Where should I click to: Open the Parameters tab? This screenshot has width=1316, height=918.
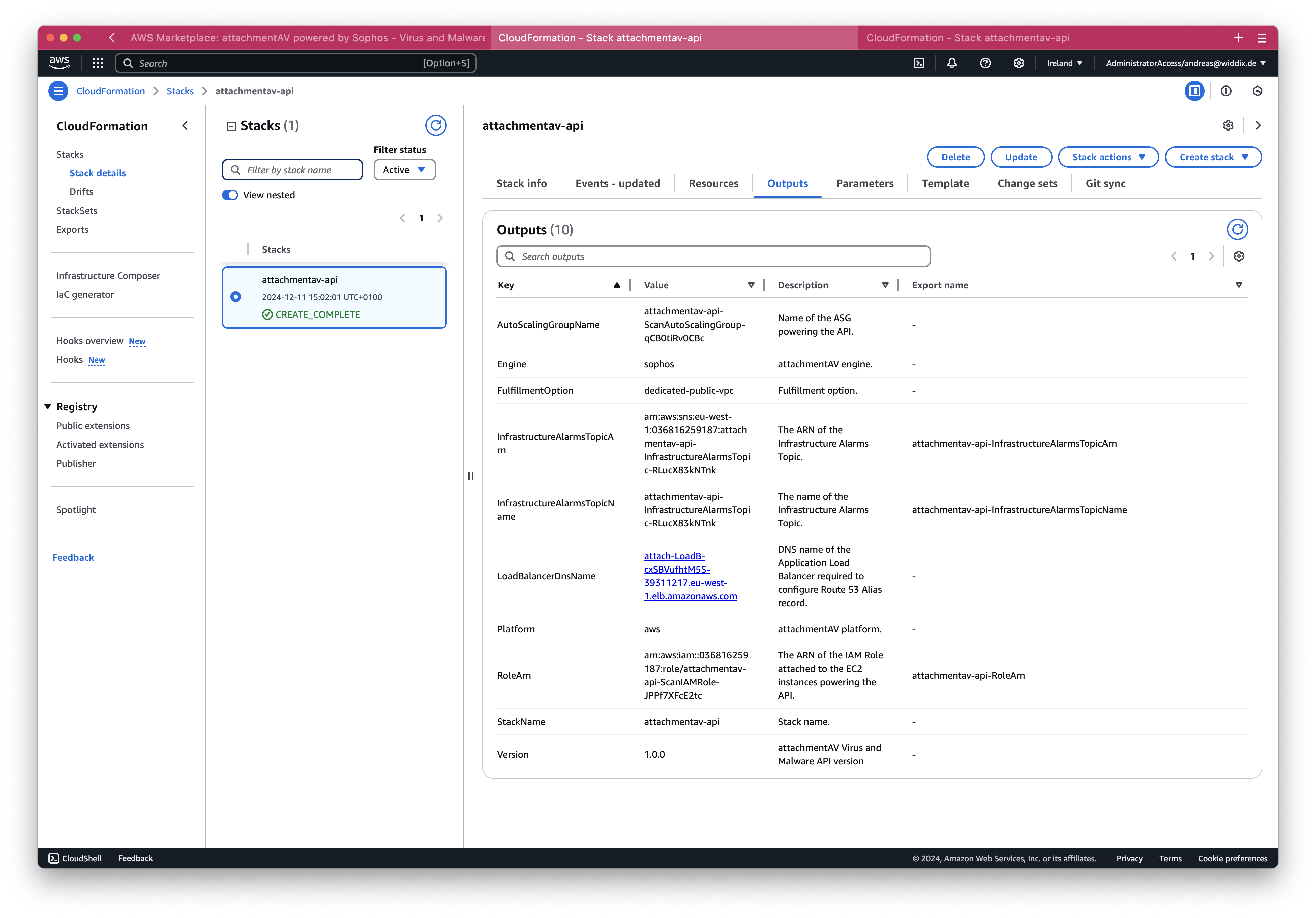[x=864, y=183]
